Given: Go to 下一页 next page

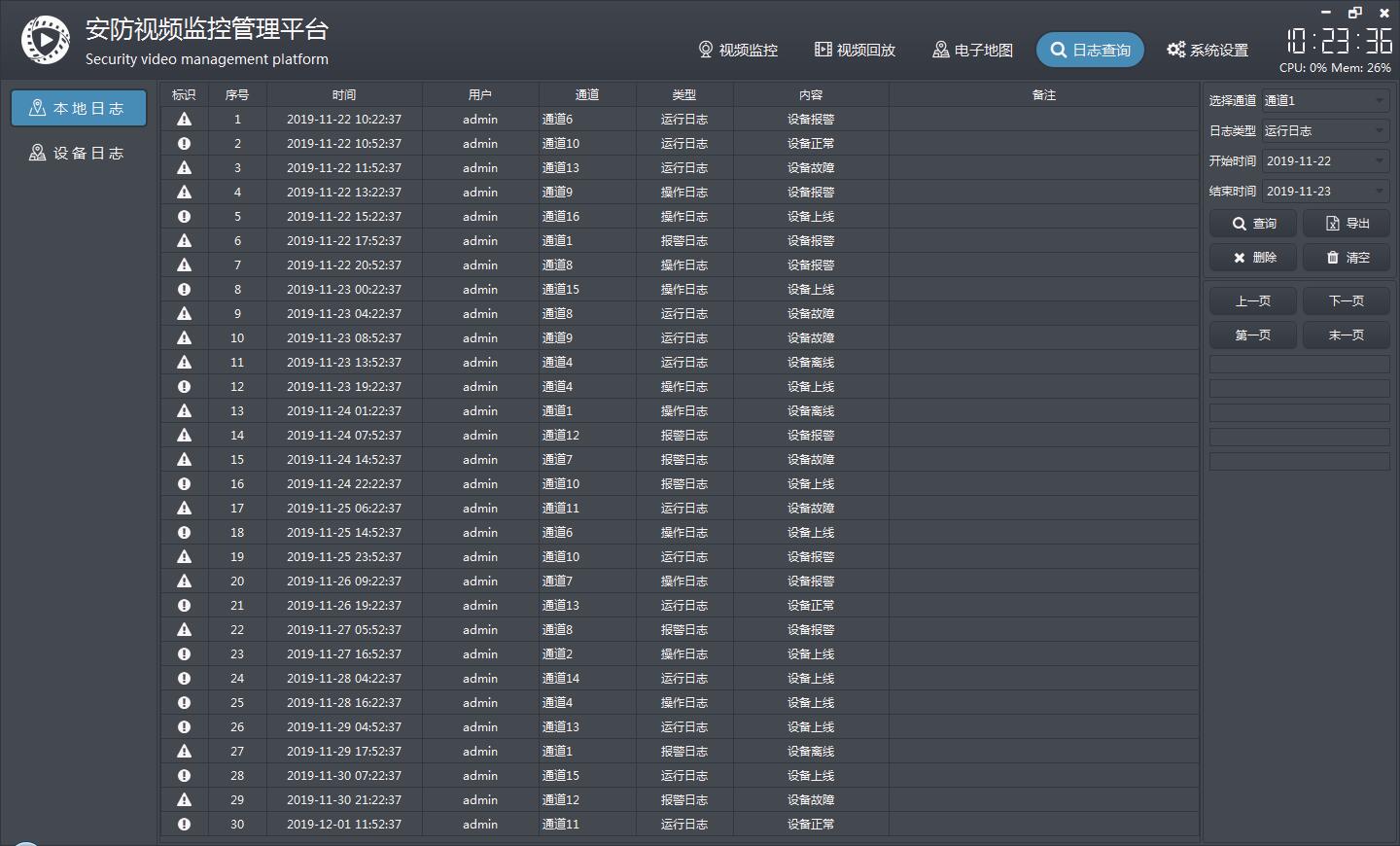Looking at the screenshot, I should 1347,301.
